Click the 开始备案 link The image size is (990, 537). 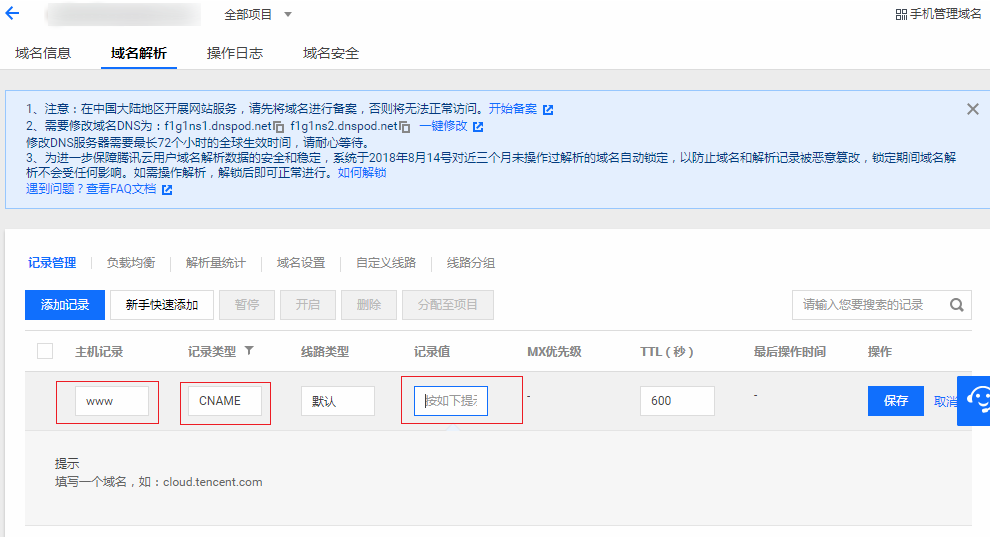tap(513, 109)
